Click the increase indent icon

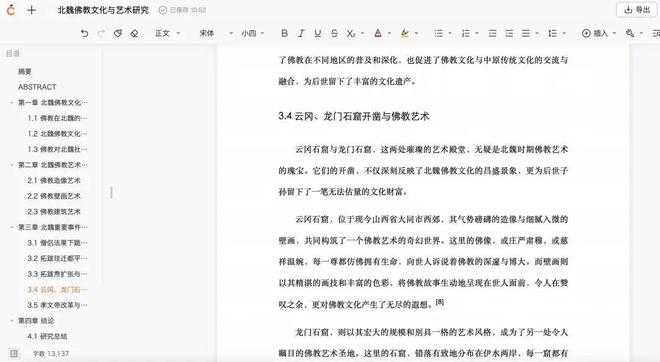509,33
